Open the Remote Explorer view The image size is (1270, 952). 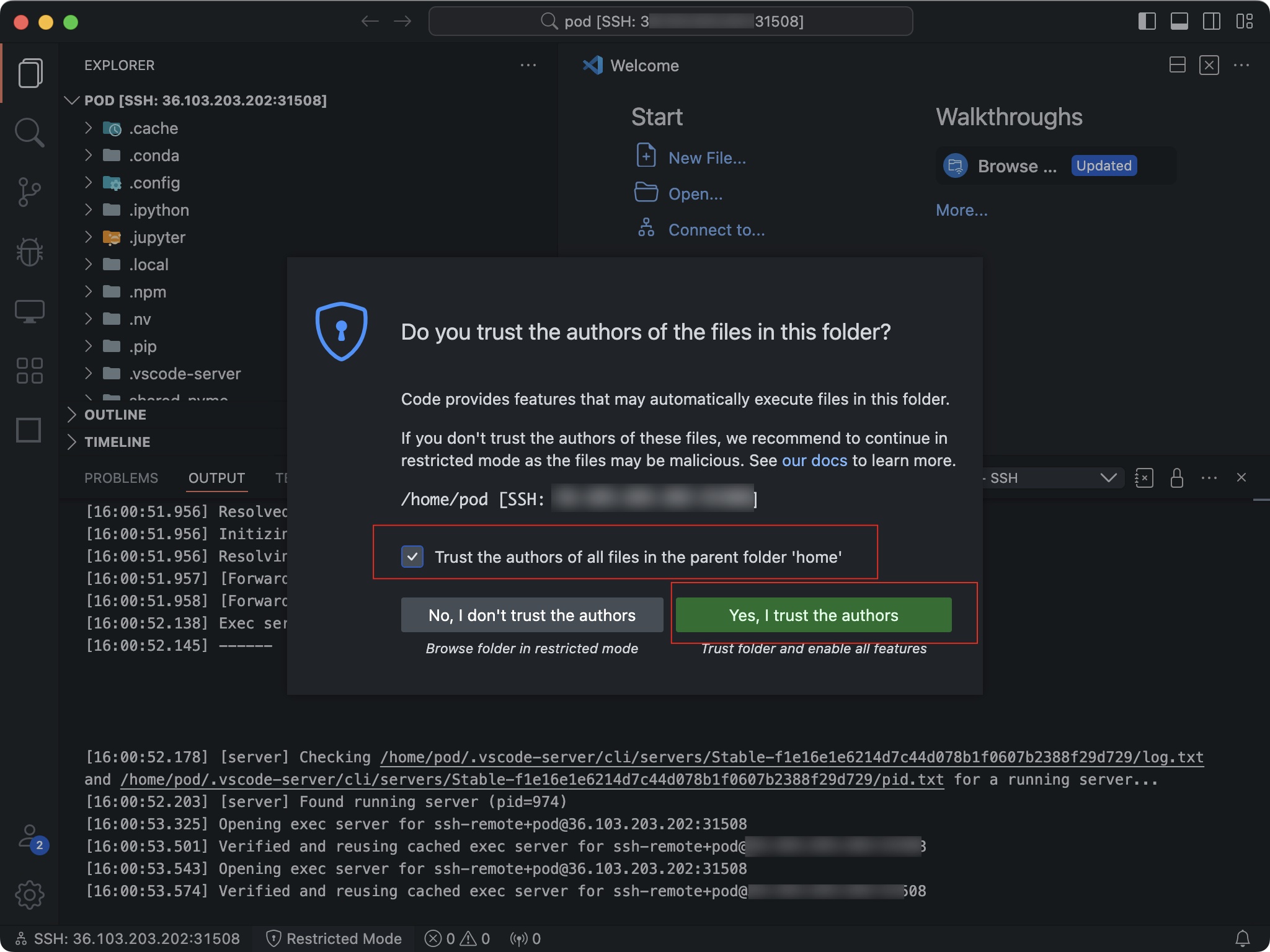tap(30, 311)
